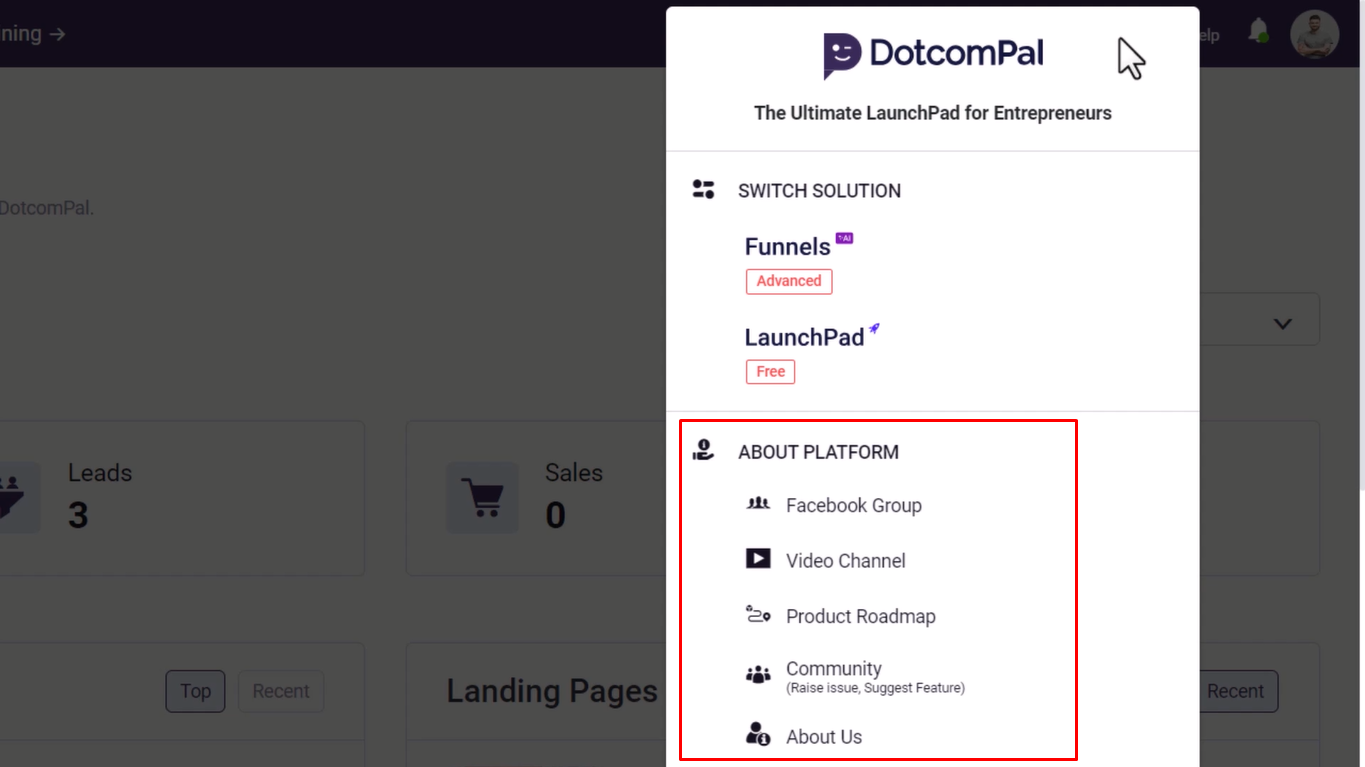Select the Top tab button
Screen dimensions: 1365x767
tap(195, 691)
